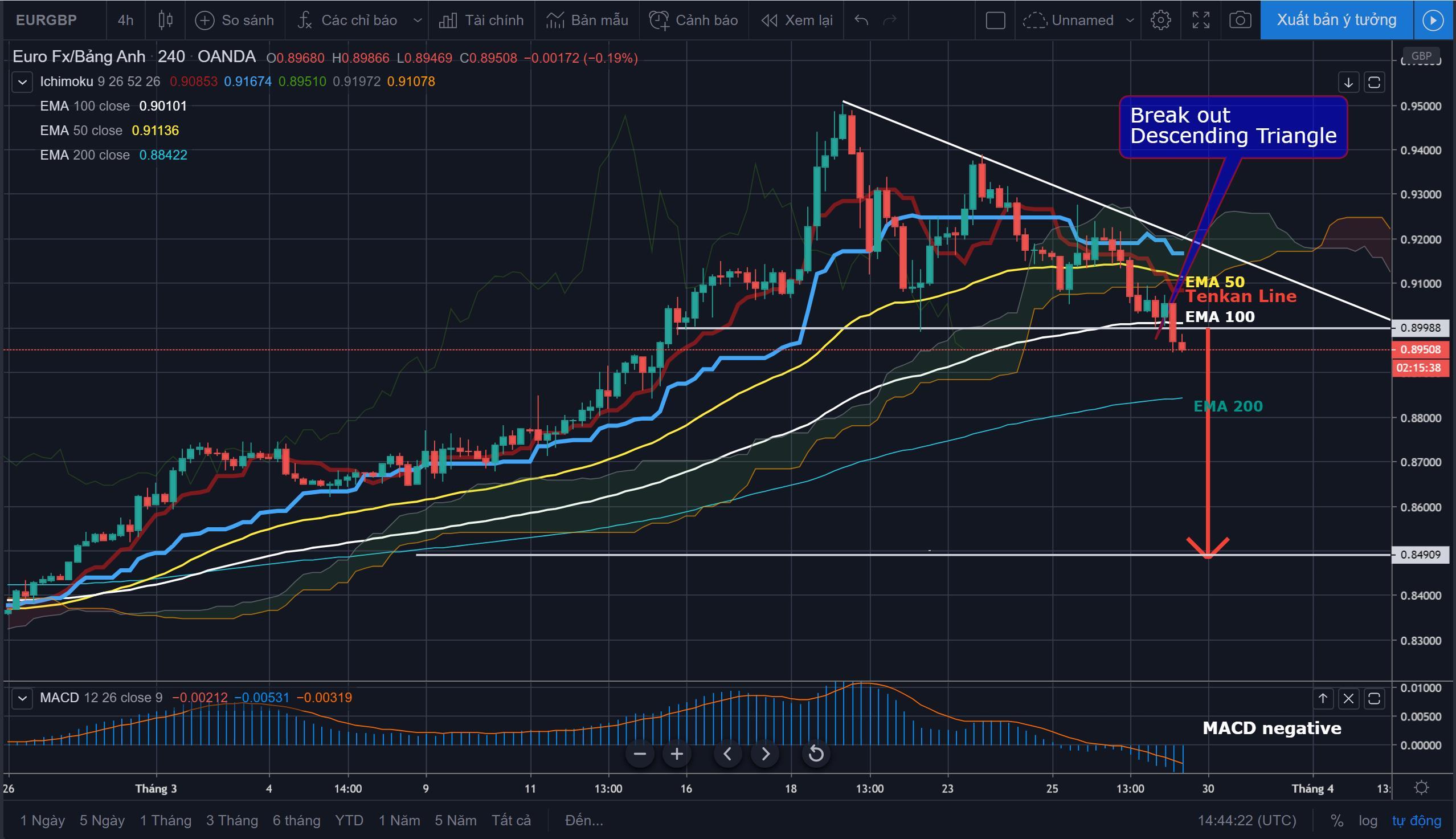Redo the last chart action
Viewport: 1456px width, 839px height.
(x=890, y=20)
